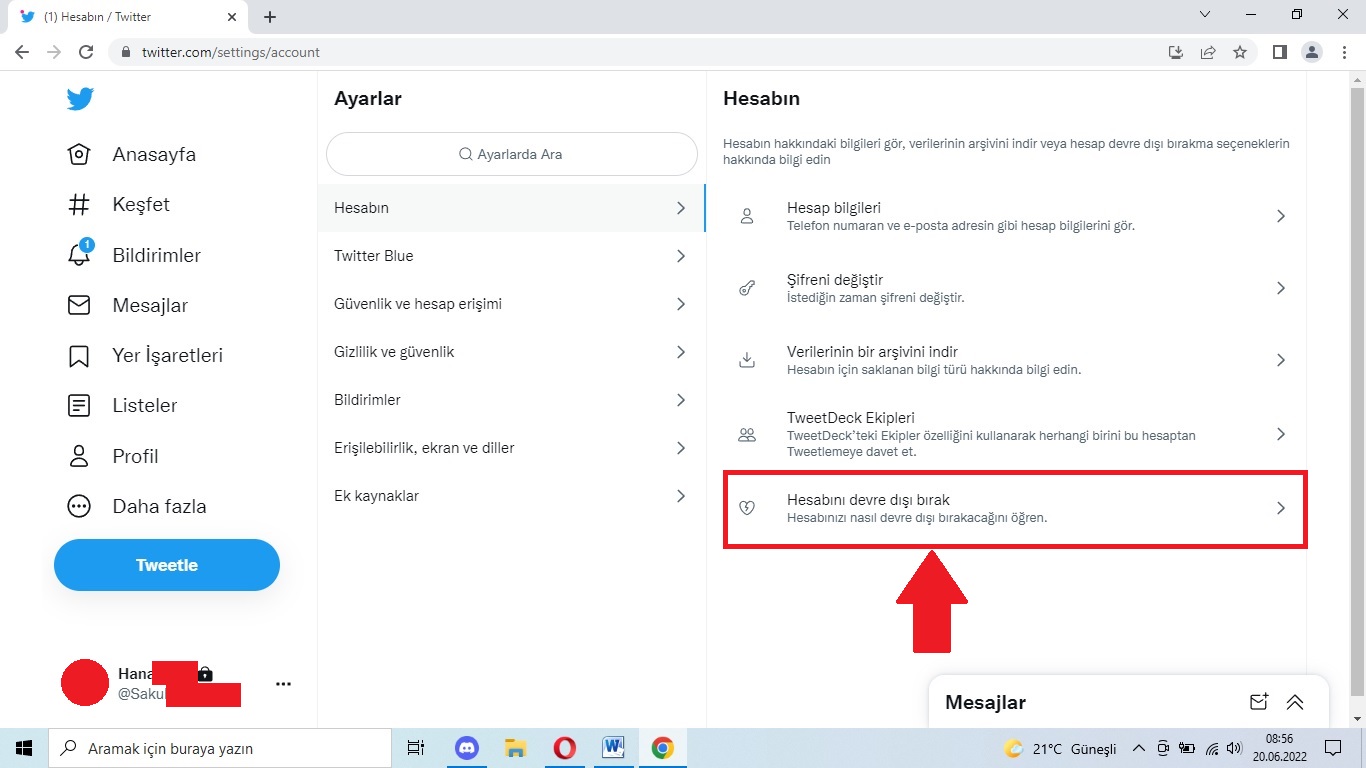Open Bildirimler notifications bell icon
The width and height of the screenshot is (1366, 768).
[79, 255]
